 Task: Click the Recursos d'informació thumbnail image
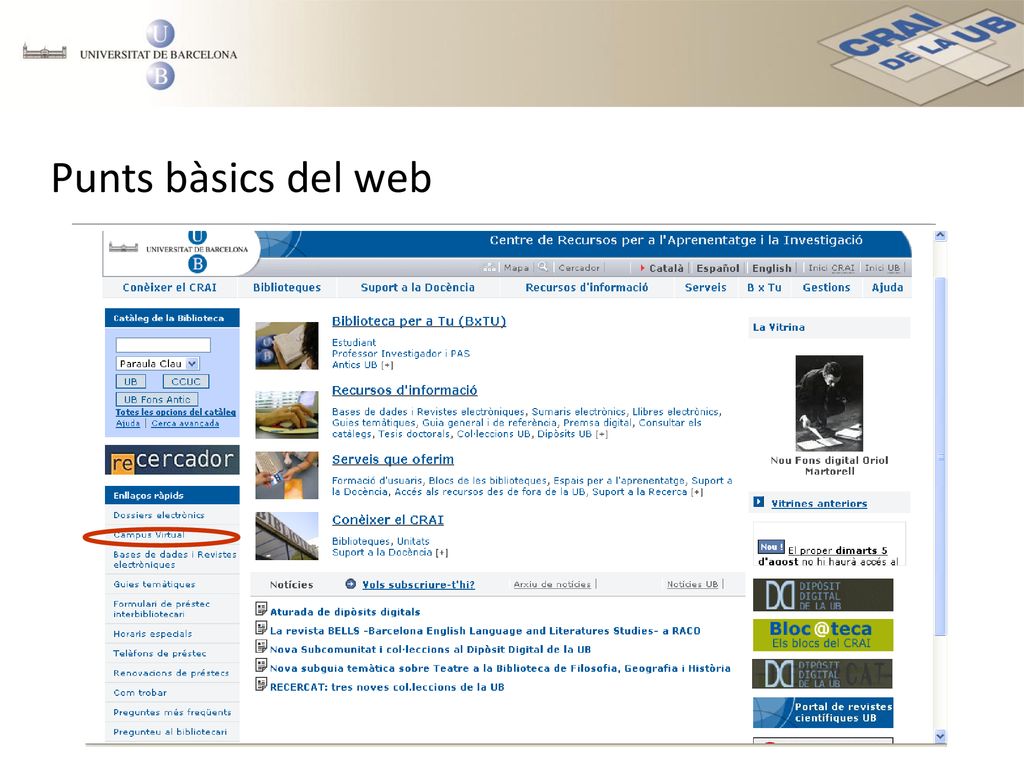pyautogui.click(x=287, y=415)
